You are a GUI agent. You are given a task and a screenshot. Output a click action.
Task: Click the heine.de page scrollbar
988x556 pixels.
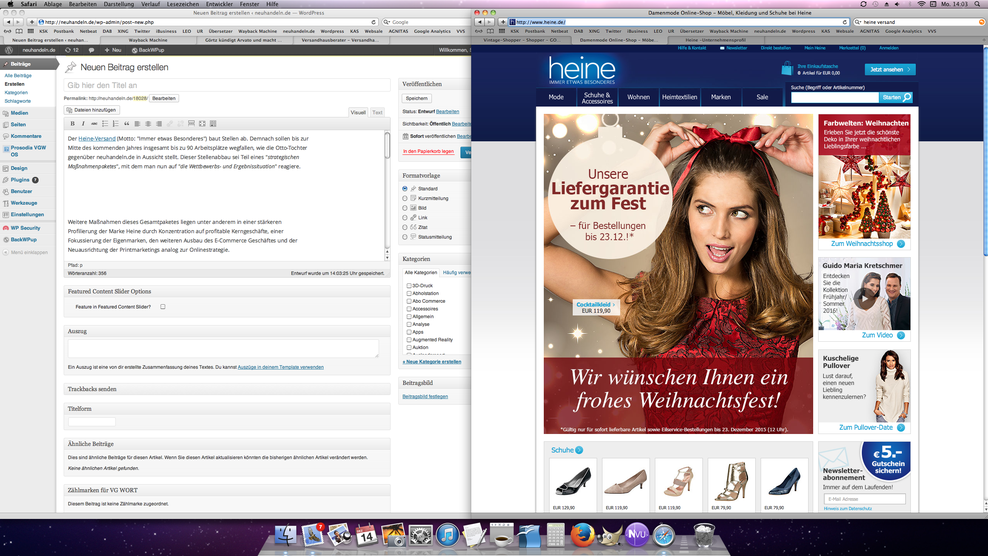coord(984,150)
